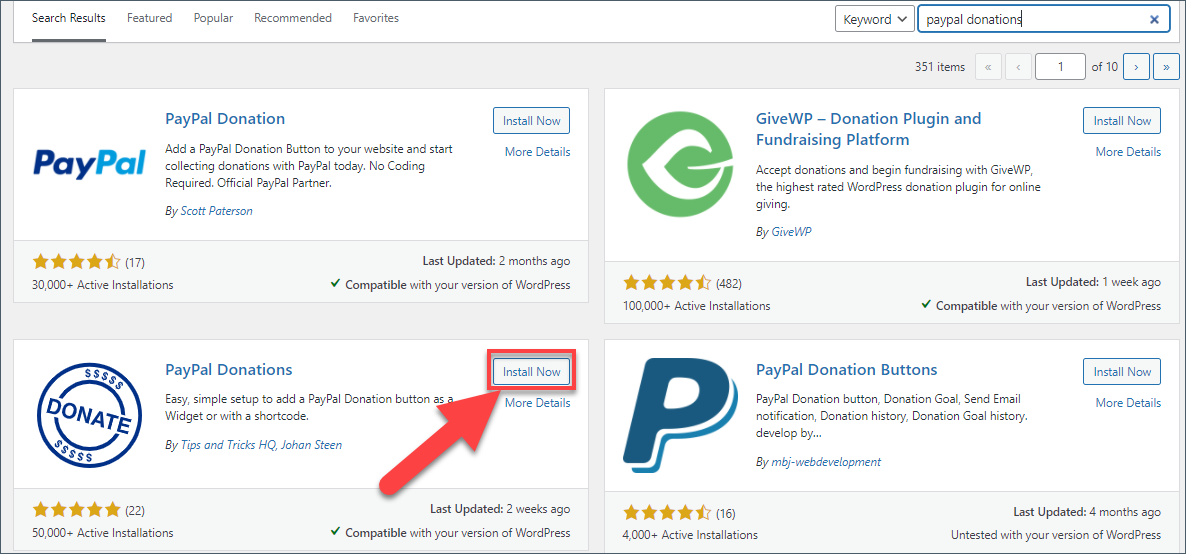Open the GiveWP green leaf plugin icon

click(x=680, y=163)
